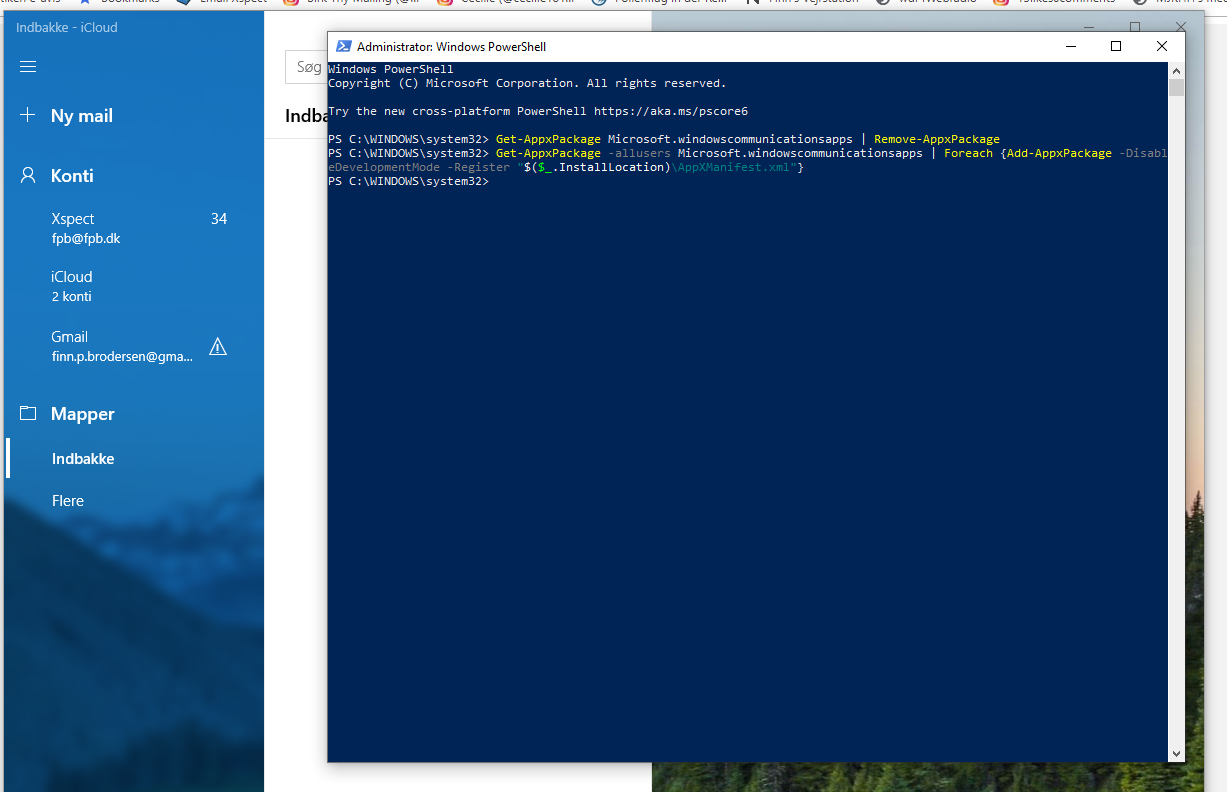
Task: Click the plus icon for Ny mail
Action: point(28,115)
